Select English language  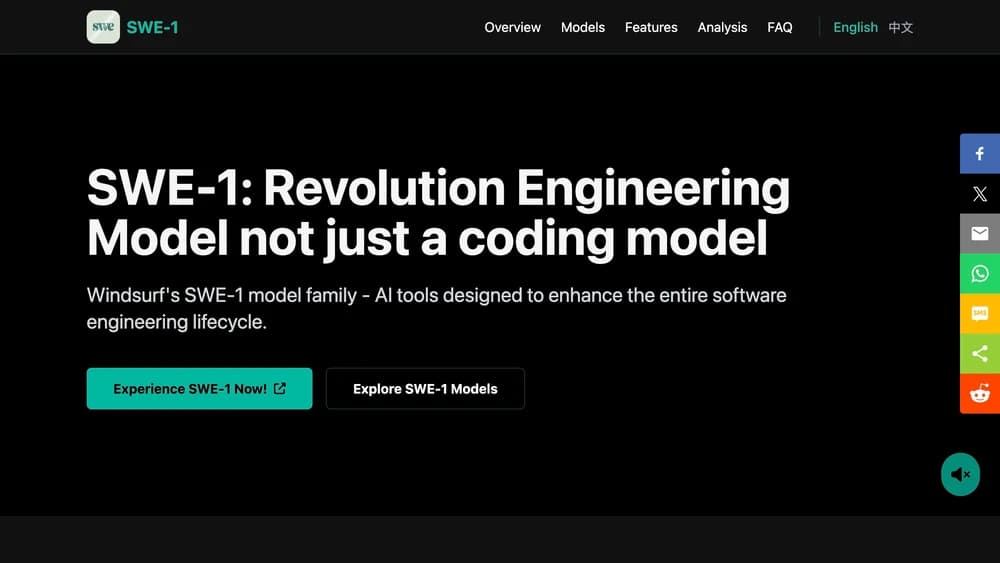pyautogui.click(x=855, y=27)
